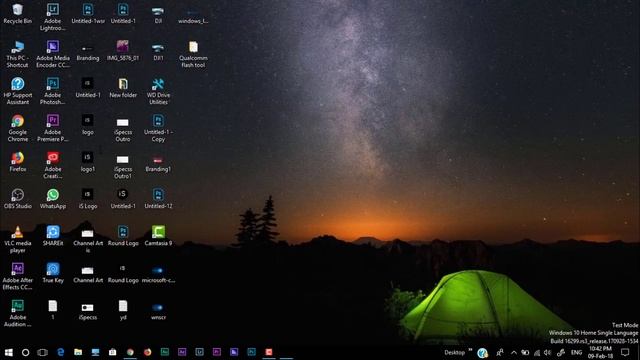The width and height of the screenshot is (640, 360).
Task: Show hidden system tray icons
Action: click(x=513, y=352)
